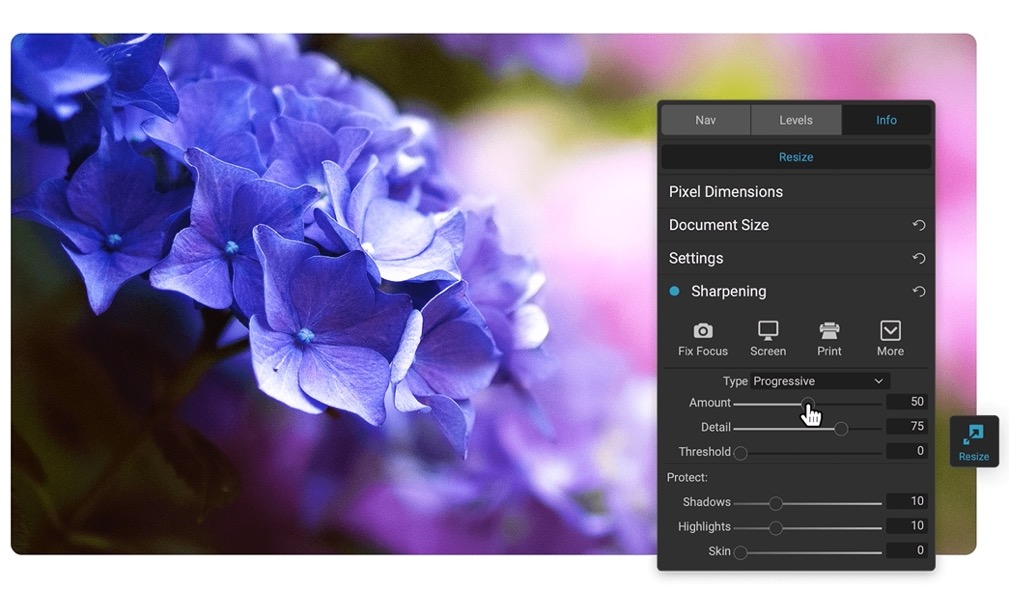Reset the Document Size section
This screenshot has height=591, width=1009.
[x=919, y=224]
